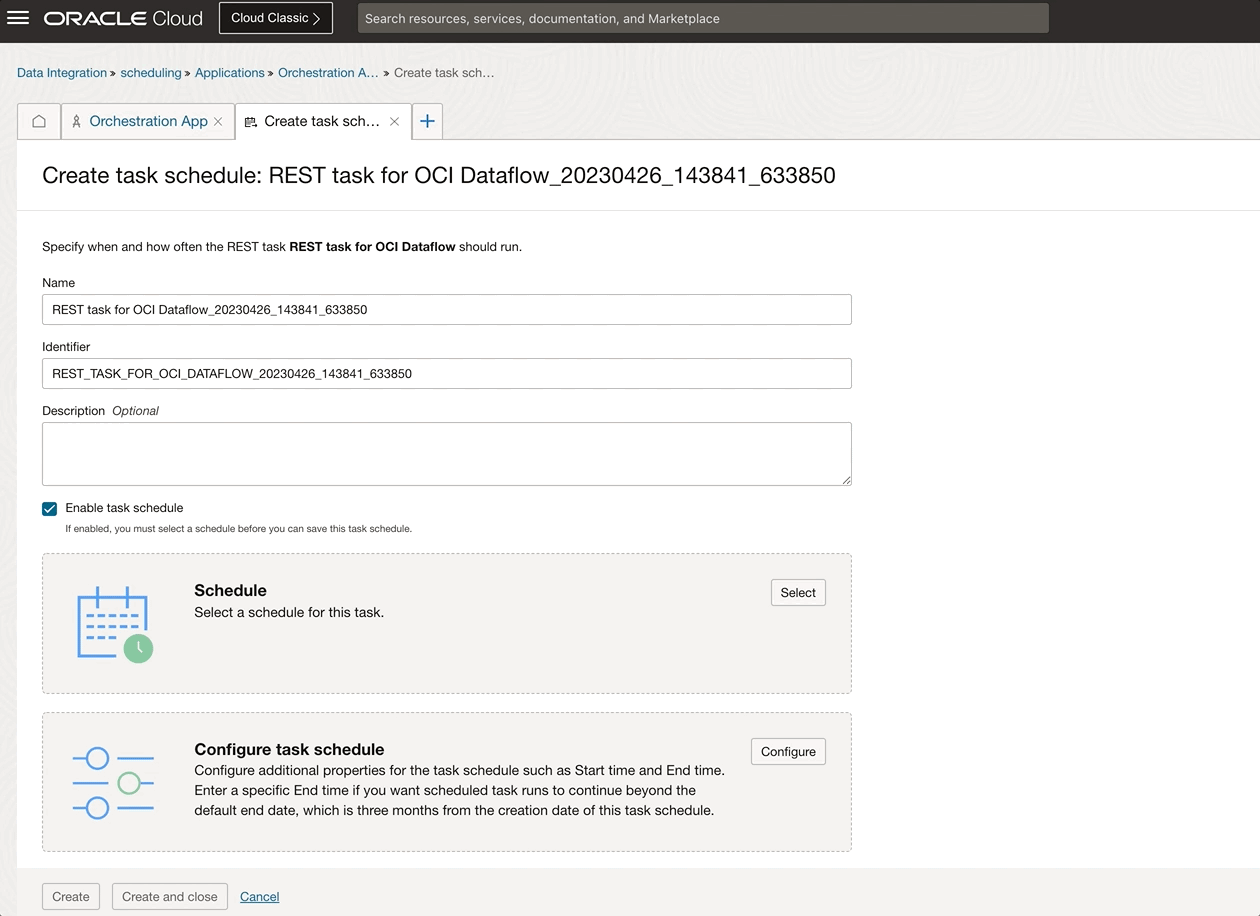
Task: Expand the Cloud Classic selector
Action: pyautogui.click(x=275, y=17)
